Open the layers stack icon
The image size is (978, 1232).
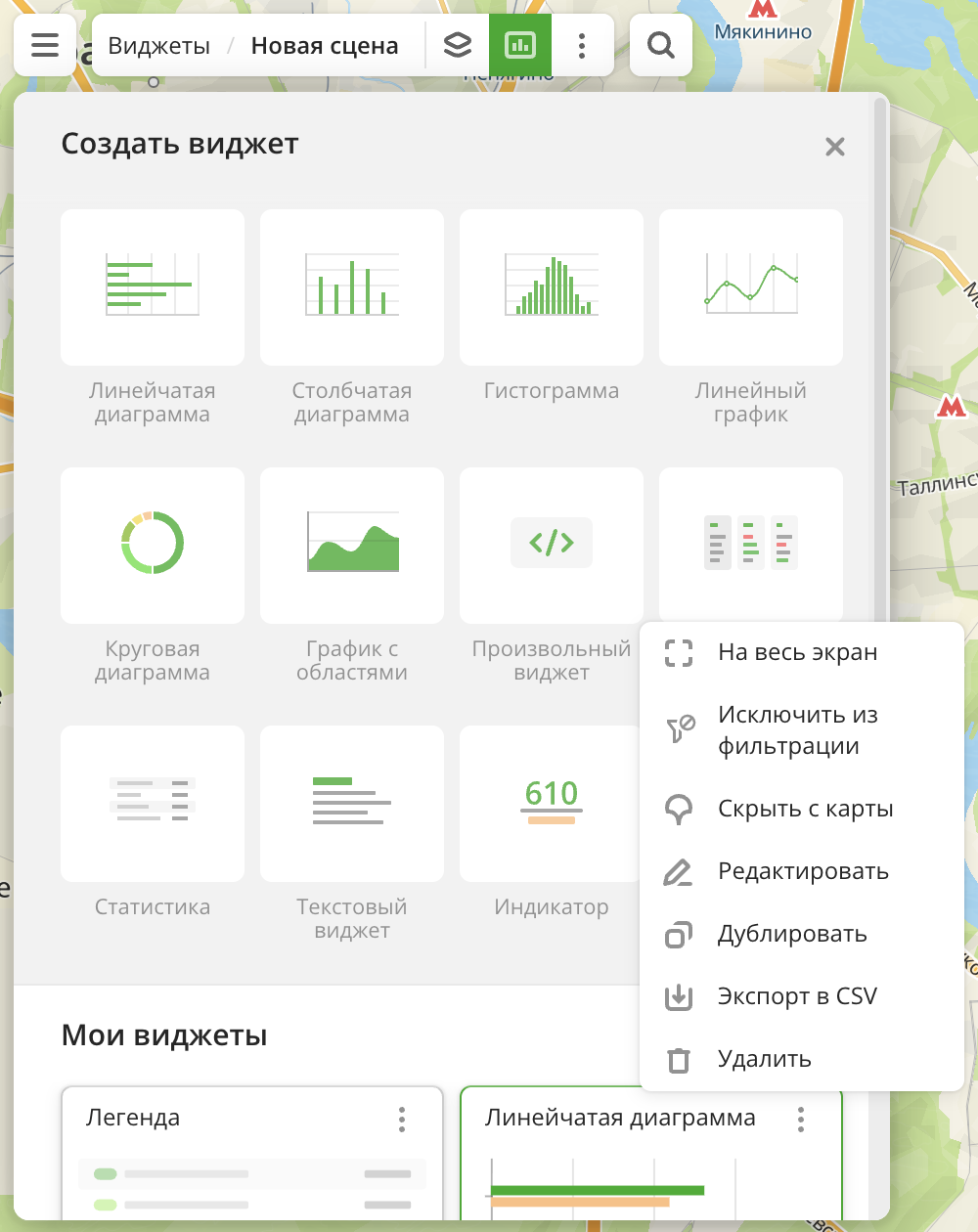(458, 45)
